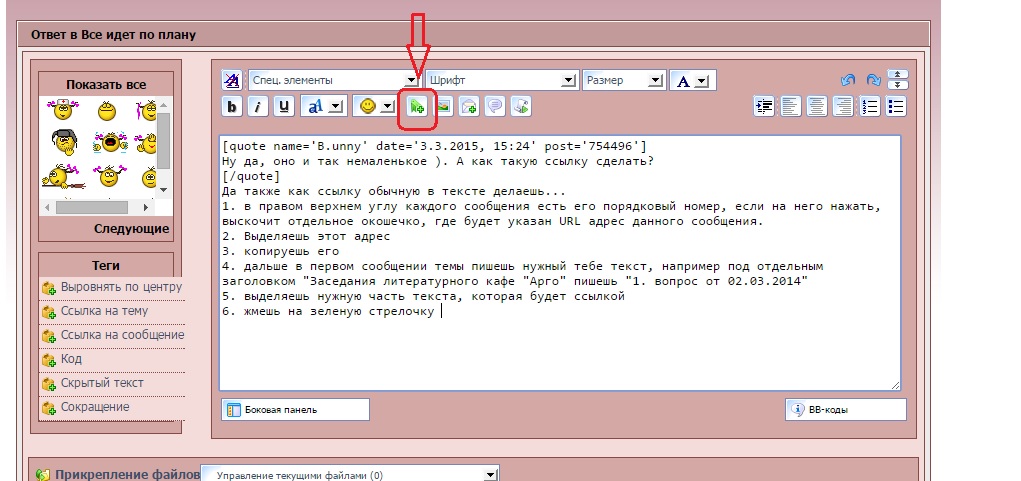Image resolution: width=1021 pixels, height=481 pixels.
Task: Open the text color picker dropdown
Action: (x=701, y=81)
